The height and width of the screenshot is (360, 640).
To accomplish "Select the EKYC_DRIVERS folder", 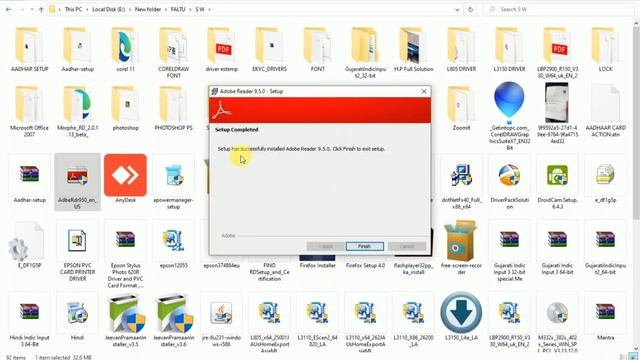I will pyautogui.click(x=270, y=50).
